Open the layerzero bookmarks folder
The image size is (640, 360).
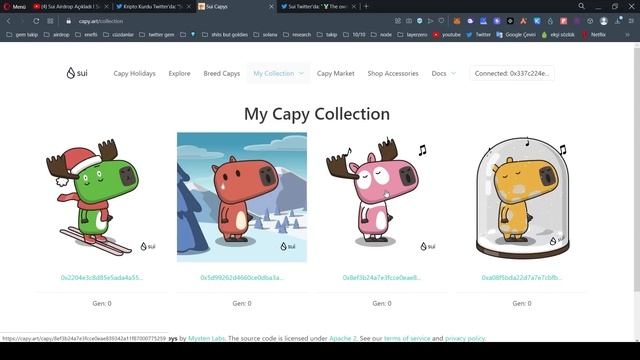[x=412, y=35]
